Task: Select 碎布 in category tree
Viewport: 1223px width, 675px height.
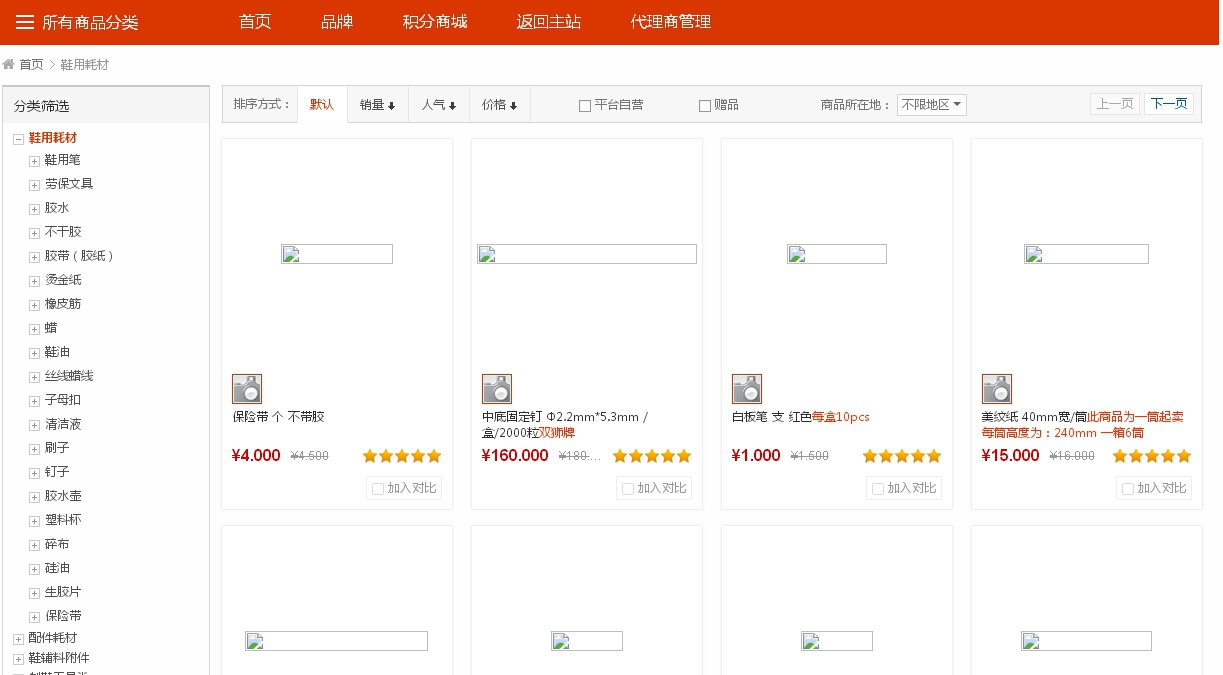Action: 57,544
